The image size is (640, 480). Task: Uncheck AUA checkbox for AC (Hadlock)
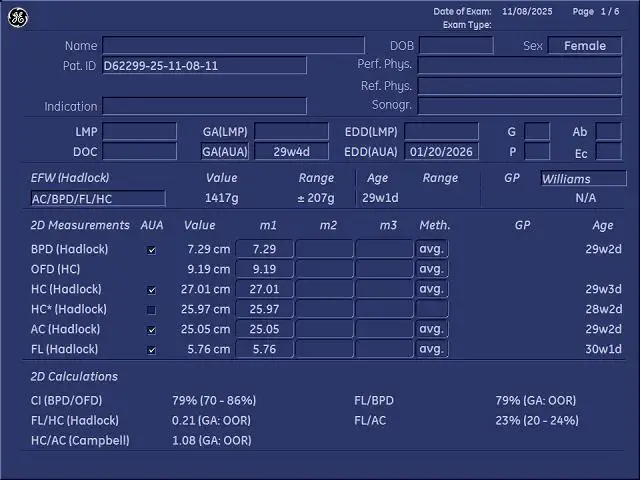(x=151, y=330)
